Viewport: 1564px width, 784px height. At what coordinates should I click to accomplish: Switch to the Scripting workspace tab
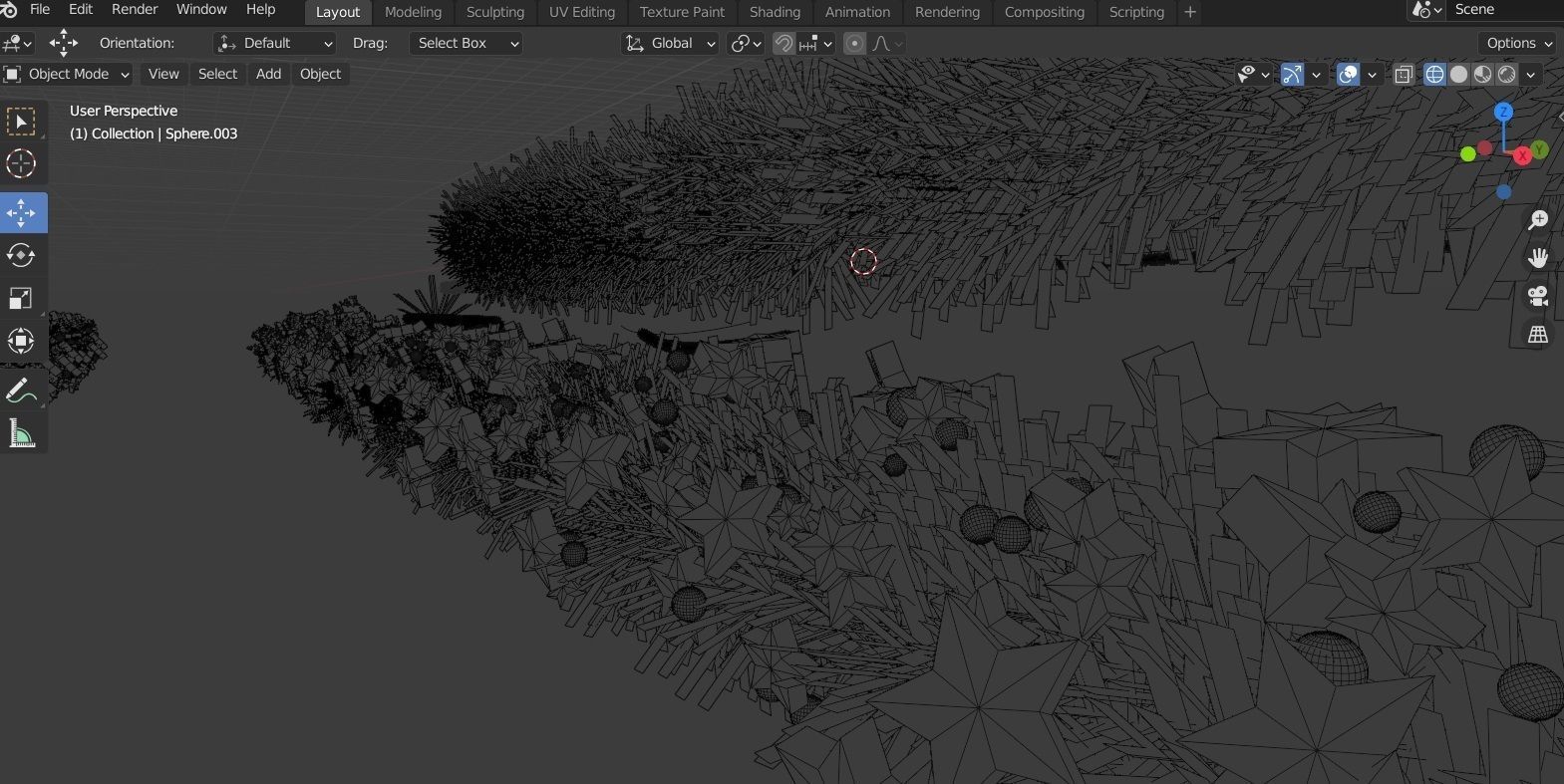pos(1136,12)
